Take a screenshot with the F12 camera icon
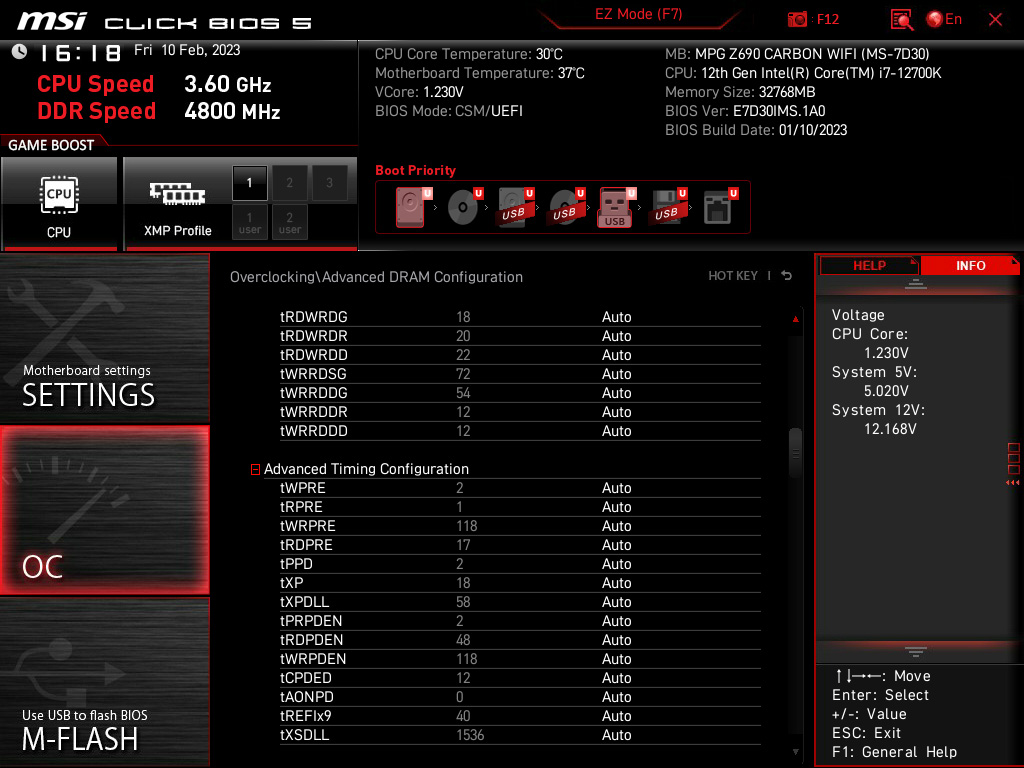 pos(797,20)
